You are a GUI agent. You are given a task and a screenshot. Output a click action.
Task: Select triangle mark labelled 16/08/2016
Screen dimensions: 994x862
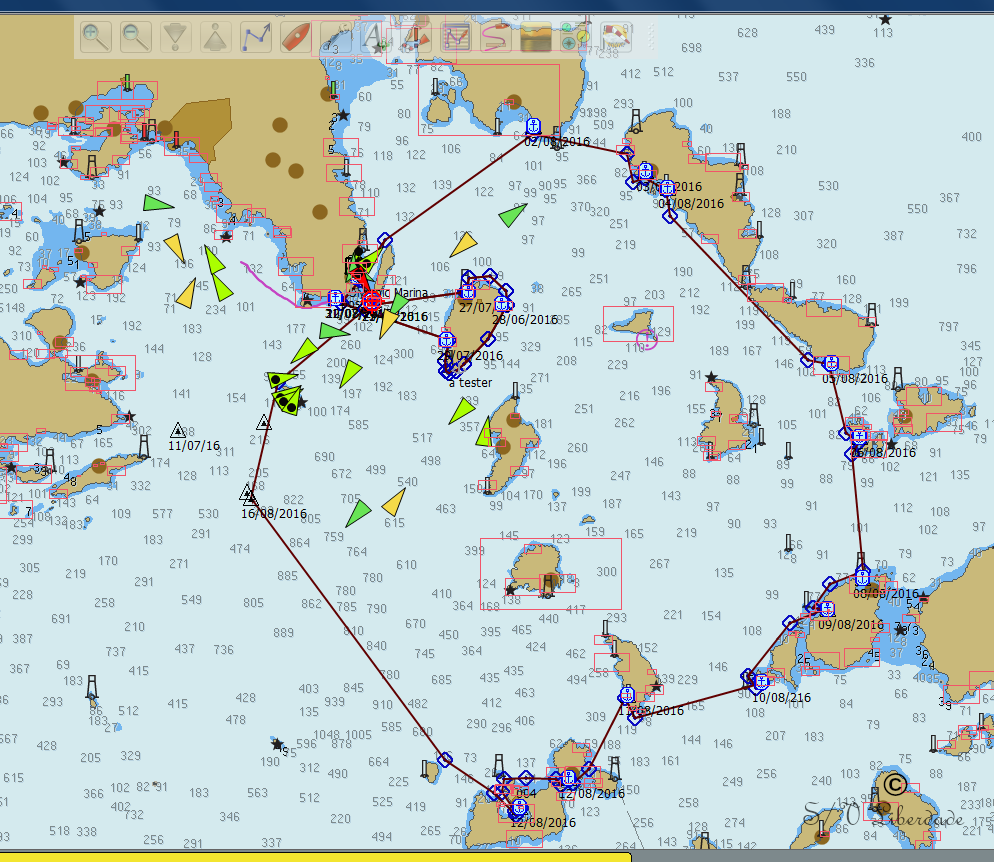click(x=248, y=493)
